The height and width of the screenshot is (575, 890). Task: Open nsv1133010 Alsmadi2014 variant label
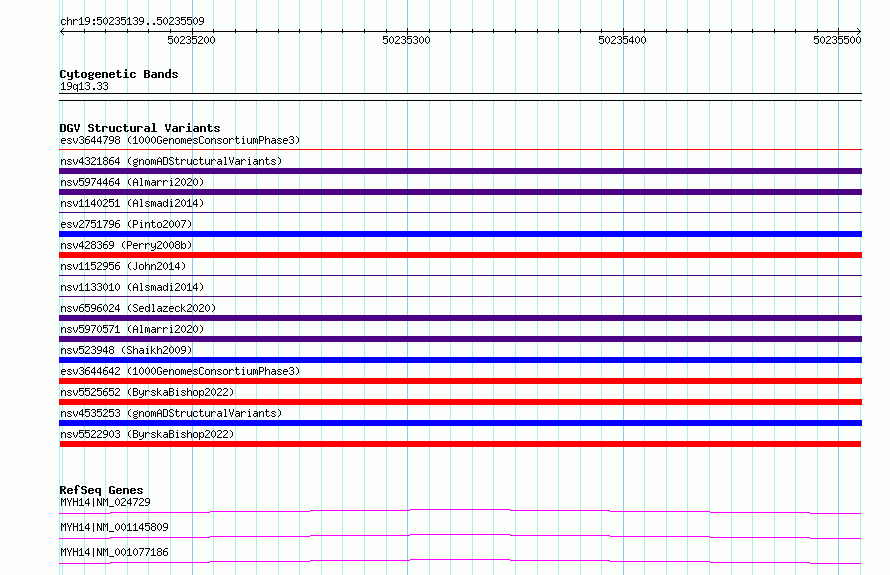click(x=132, y=287)
